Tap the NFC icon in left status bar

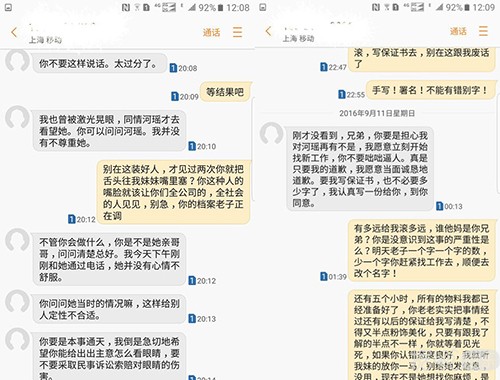click(126, 7)
